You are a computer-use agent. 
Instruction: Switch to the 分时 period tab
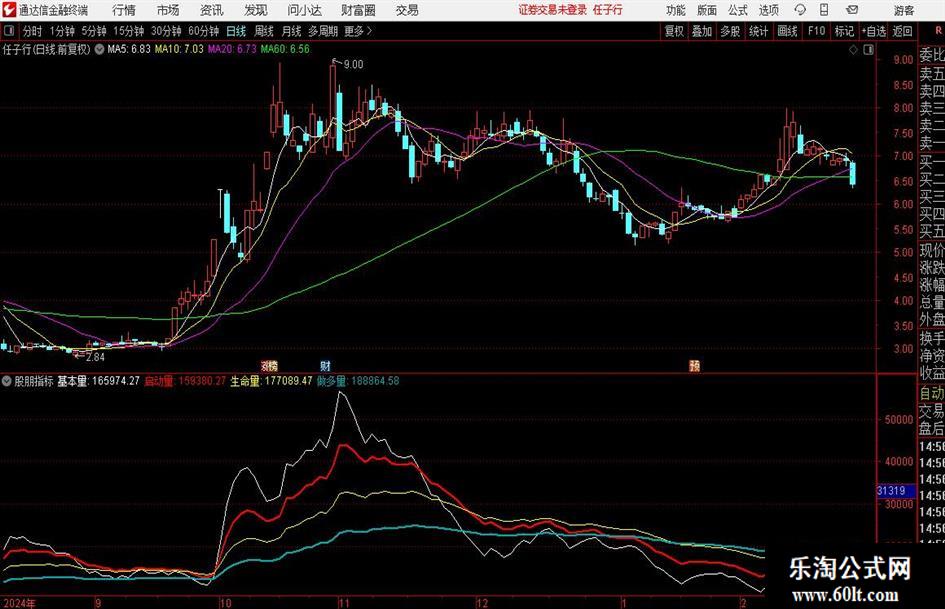[33, 31]
